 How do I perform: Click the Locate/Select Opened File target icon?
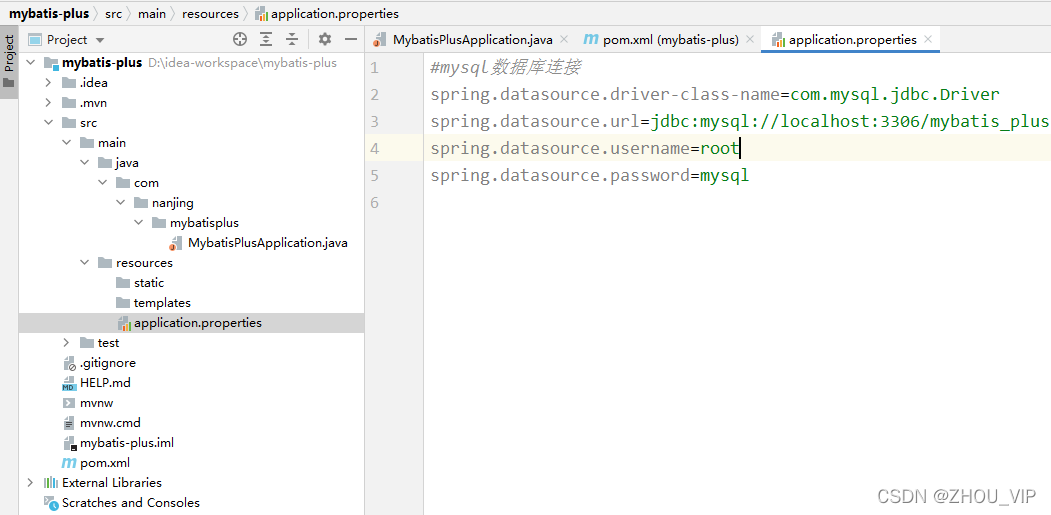[240, 40]
